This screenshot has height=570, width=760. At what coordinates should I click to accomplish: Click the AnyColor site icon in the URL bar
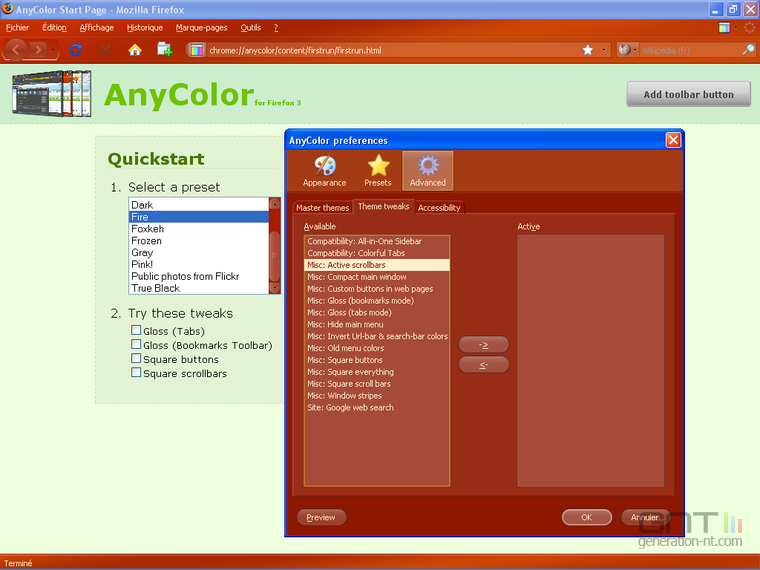click(x=196, y=50)
